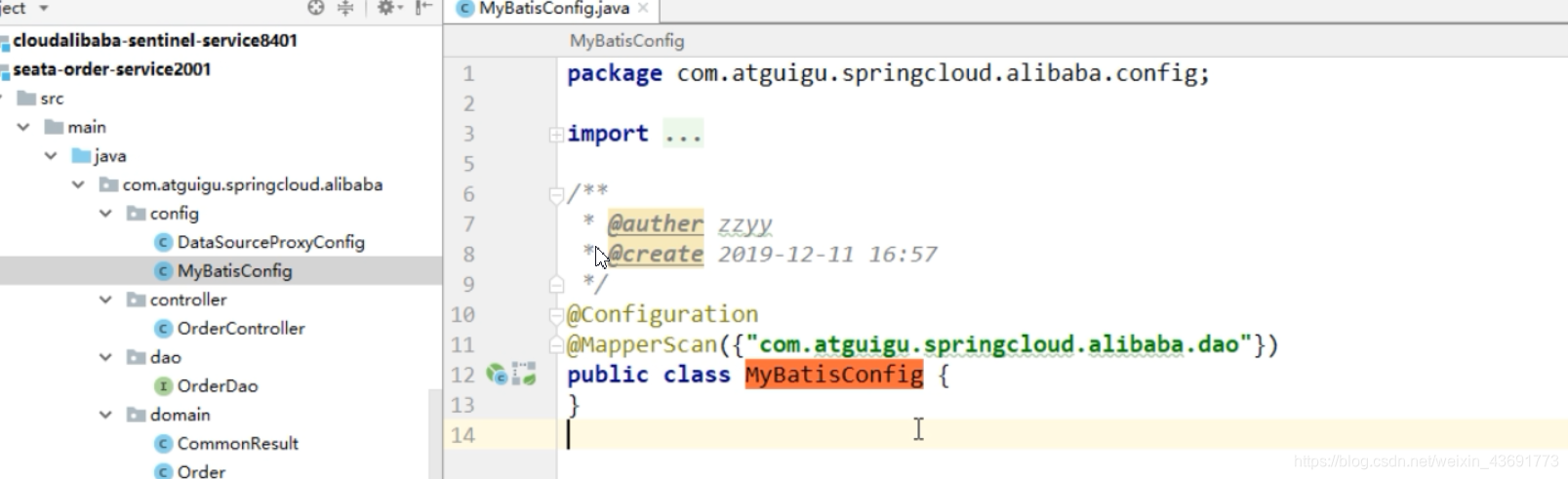Image resolution: width=1568 pixels, height=479 pixels.
Task: Click the blue java source-root folder icon
Action: point(81,156)
